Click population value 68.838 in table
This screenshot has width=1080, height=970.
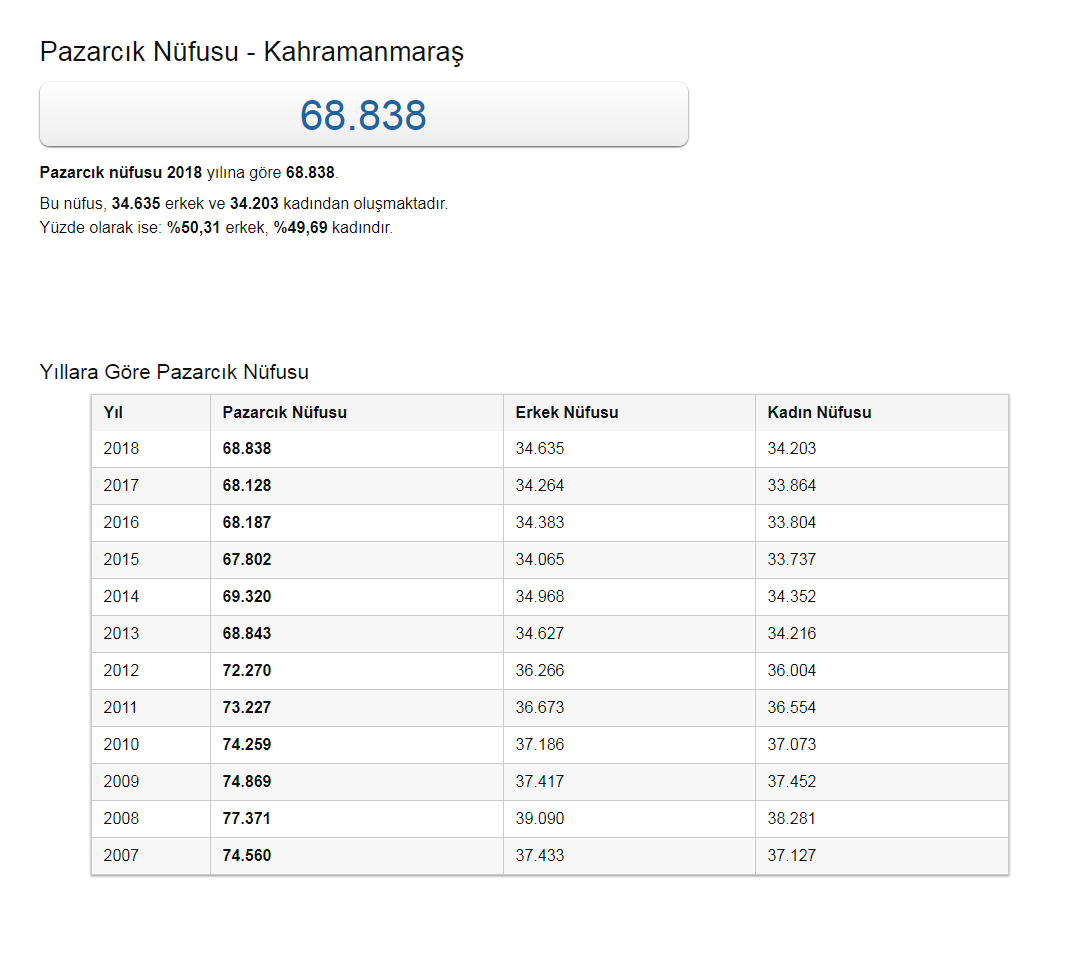(247, 448)
